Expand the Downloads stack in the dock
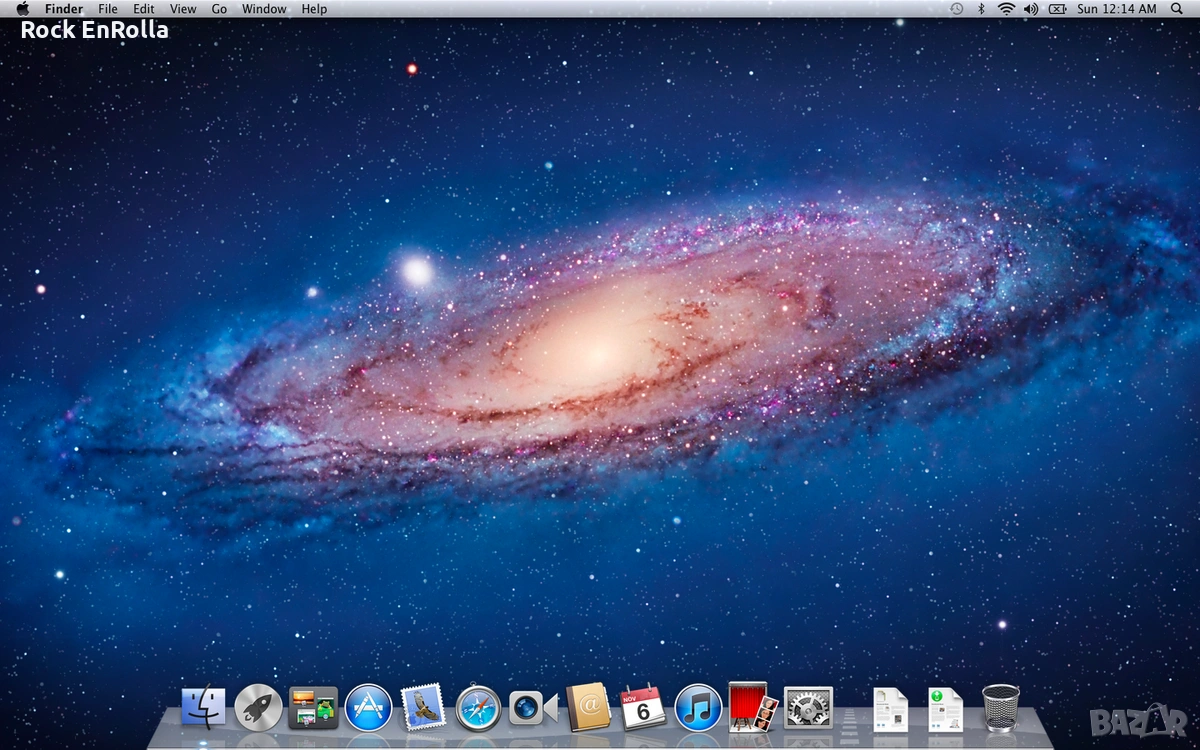The image size is (1200, 750). [944, 710]
